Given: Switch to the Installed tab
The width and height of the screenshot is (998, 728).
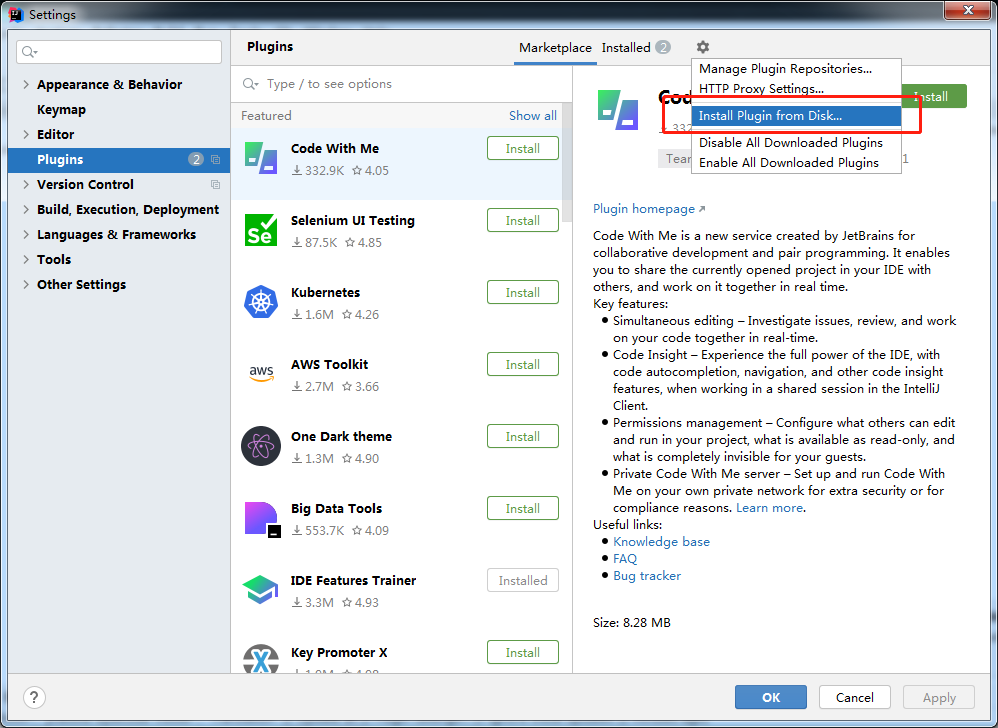Looking at the screenshot, I should click(x=636, y=48).
